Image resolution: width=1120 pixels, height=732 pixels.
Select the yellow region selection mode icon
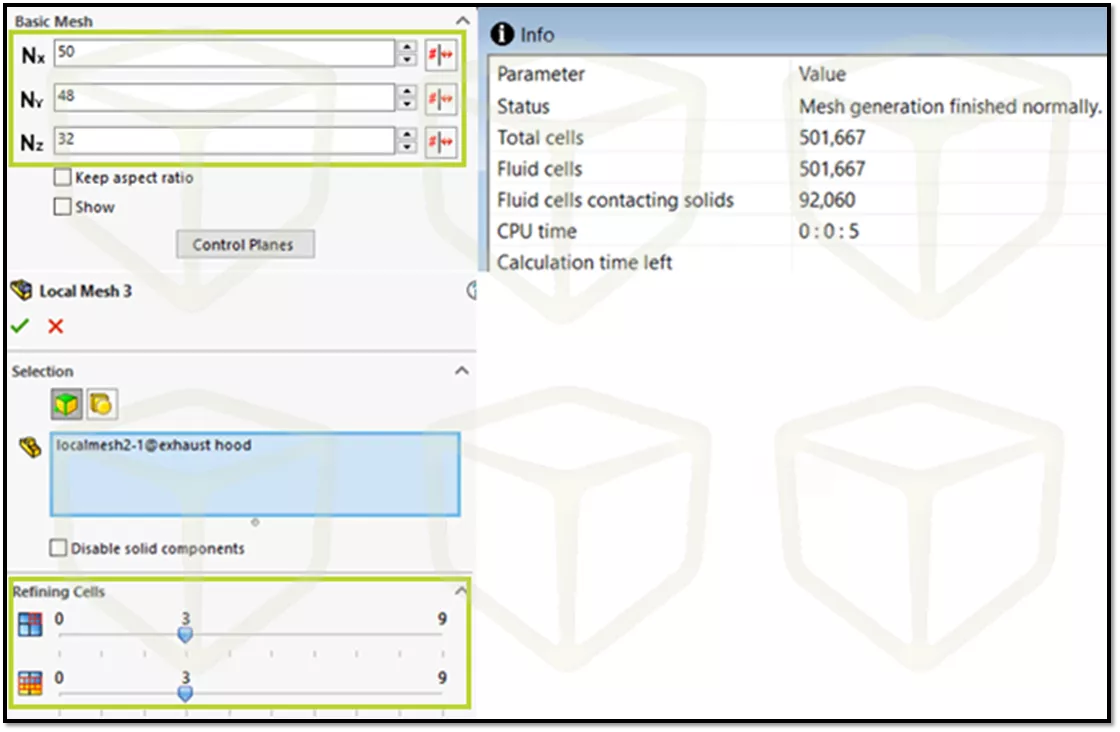click(x=101, y=404)
